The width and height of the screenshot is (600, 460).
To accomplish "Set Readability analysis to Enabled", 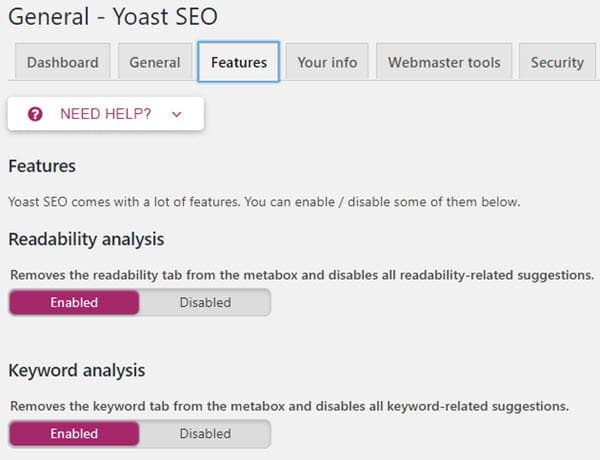I will (x=74, y=302).
